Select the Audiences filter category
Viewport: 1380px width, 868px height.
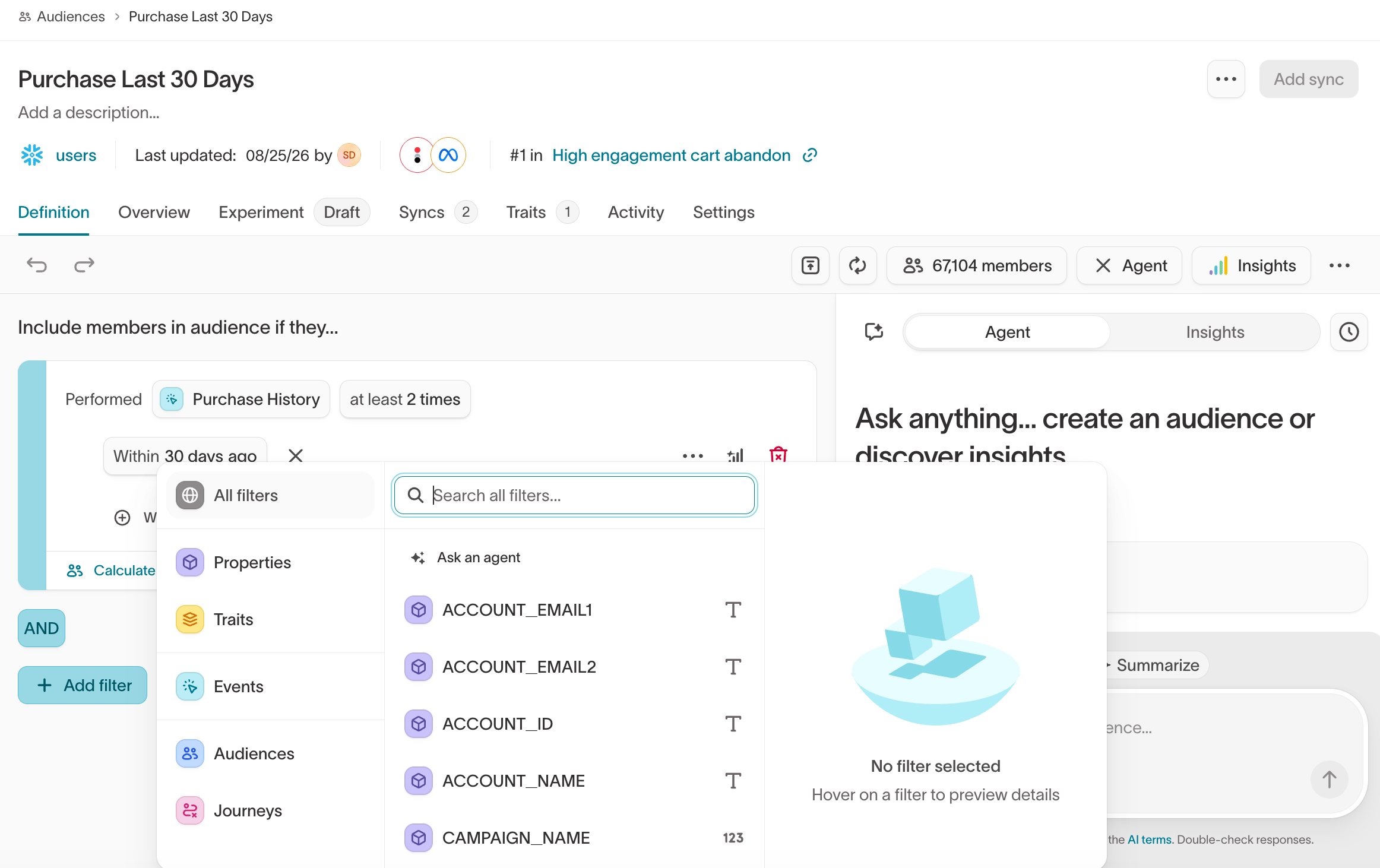[x=271, y=753]
